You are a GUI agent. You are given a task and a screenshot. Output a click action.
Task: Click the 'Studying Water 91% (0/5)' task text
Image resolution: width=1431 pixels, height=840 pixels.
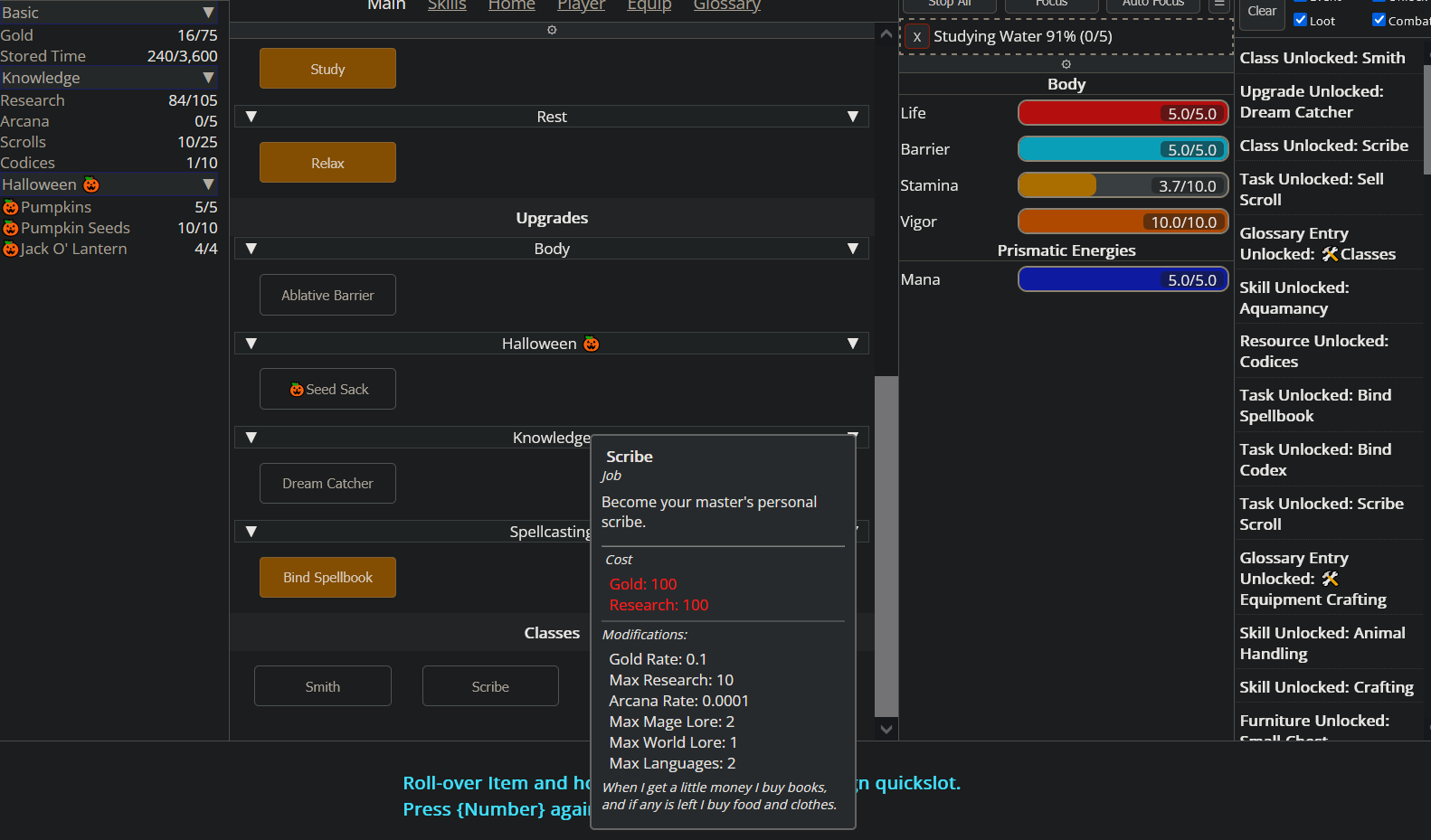1023,37
